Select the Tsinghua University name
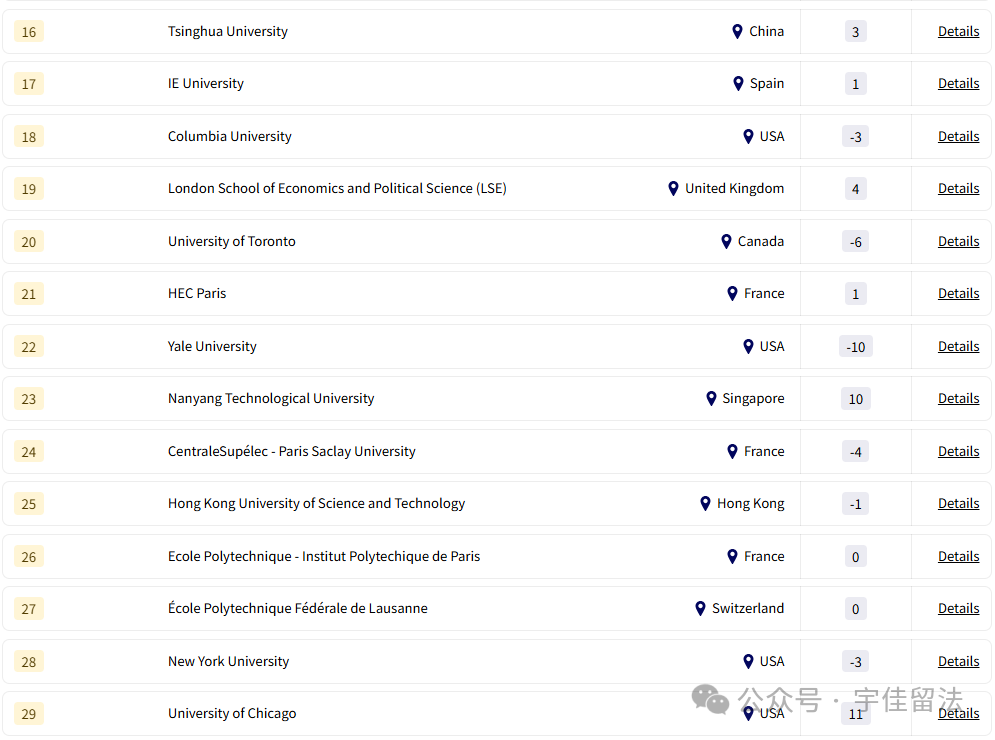 point(228,32)
